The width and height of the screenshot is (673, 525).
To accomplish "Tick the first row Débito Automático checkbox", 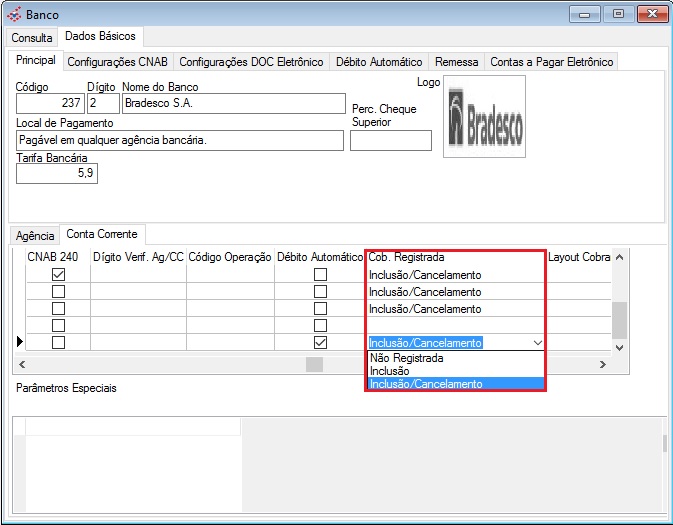I will point(320,275).
